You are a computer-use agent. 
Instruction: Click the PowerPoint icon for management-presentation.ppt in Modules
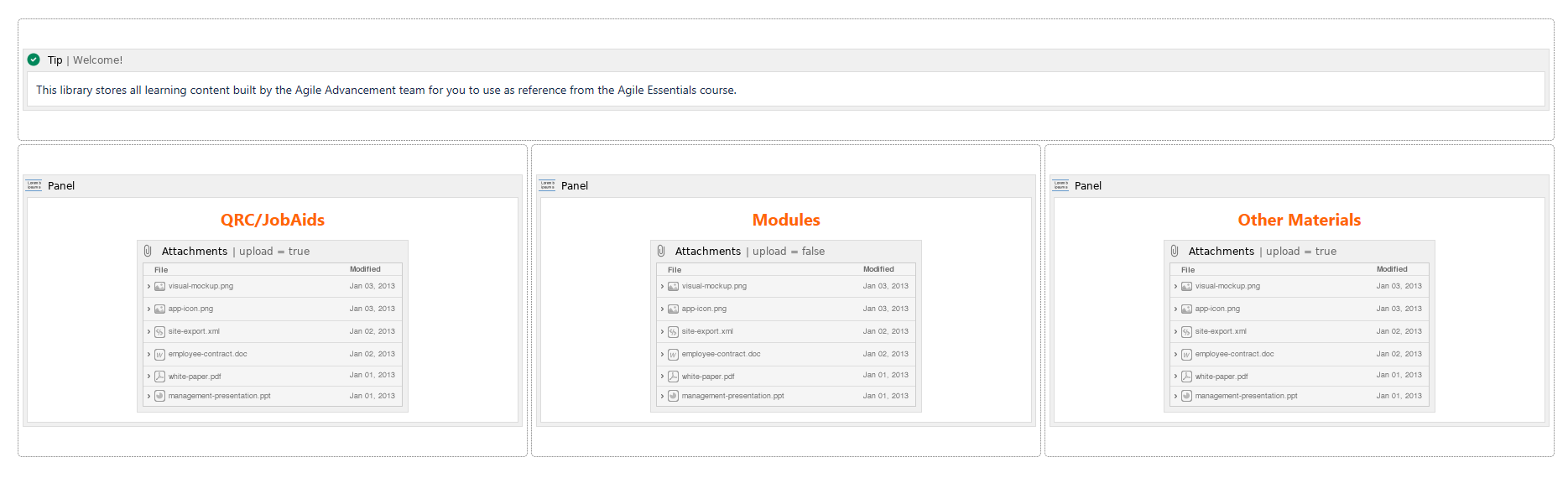point(673,396)
